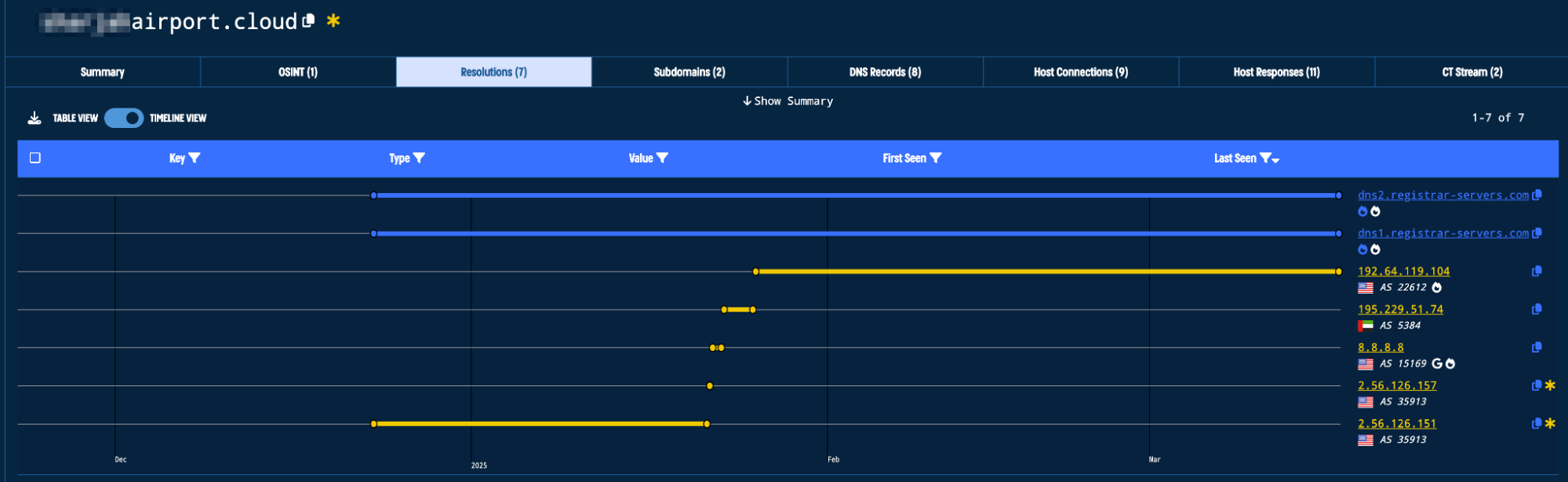Click start marker of 192.64.119.104 timeline bar
Image resolution: width=1568 pixels, height=482 pixels.
756,272
